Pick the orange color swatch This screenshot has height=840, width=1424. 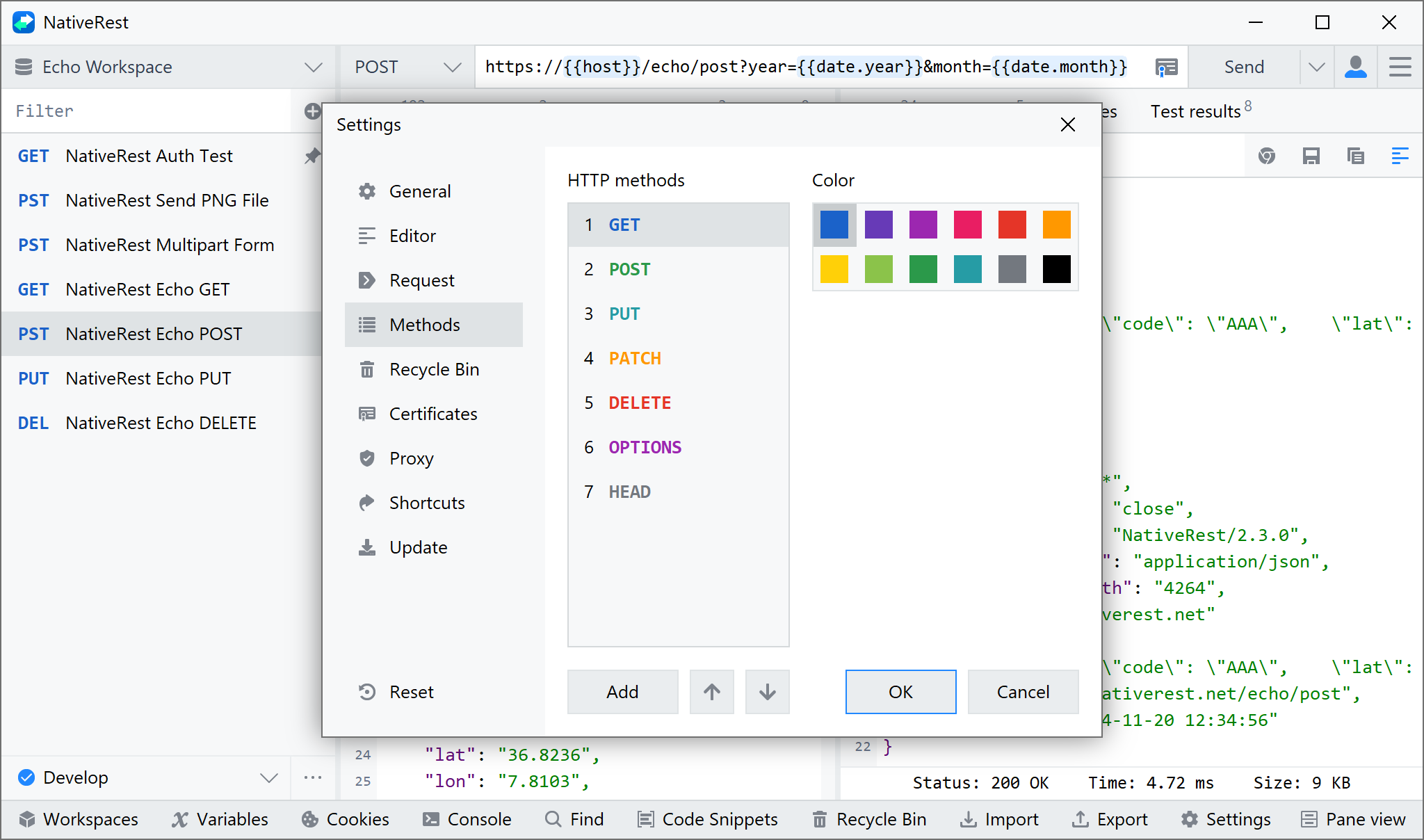pos(1056,225)
